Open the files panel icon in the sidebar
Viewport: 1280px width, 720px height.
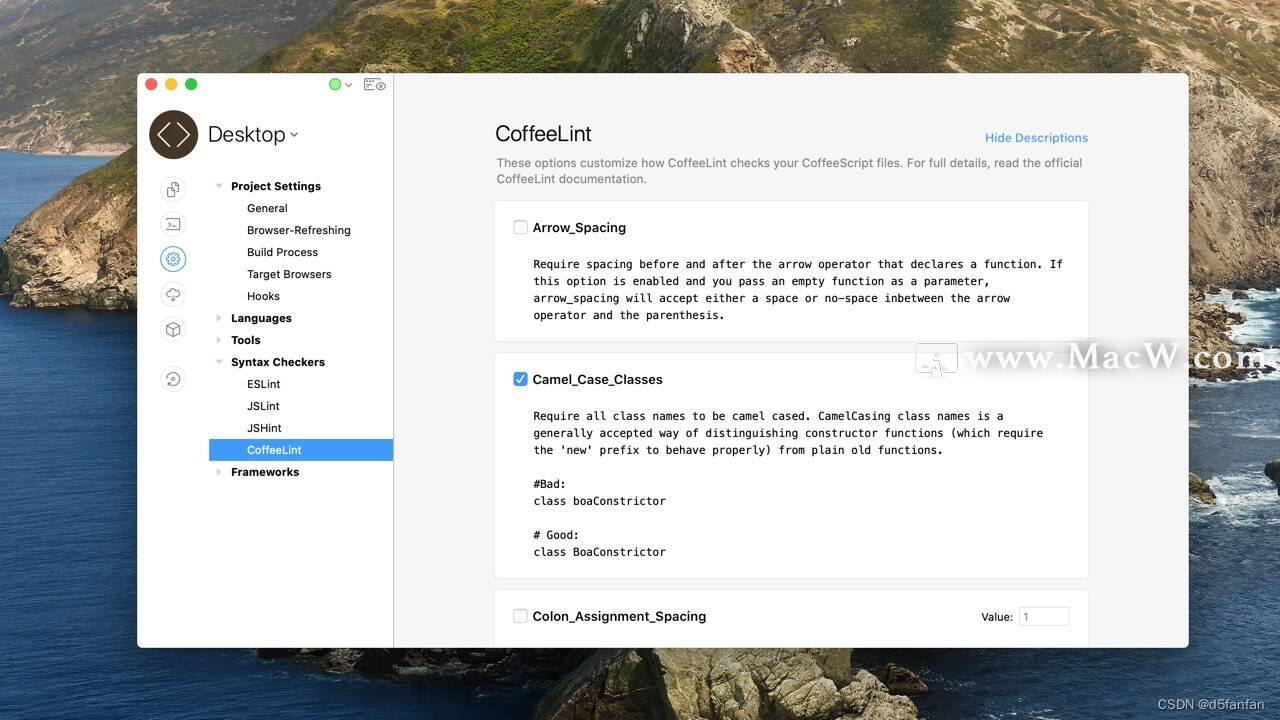tap(173, 189)
